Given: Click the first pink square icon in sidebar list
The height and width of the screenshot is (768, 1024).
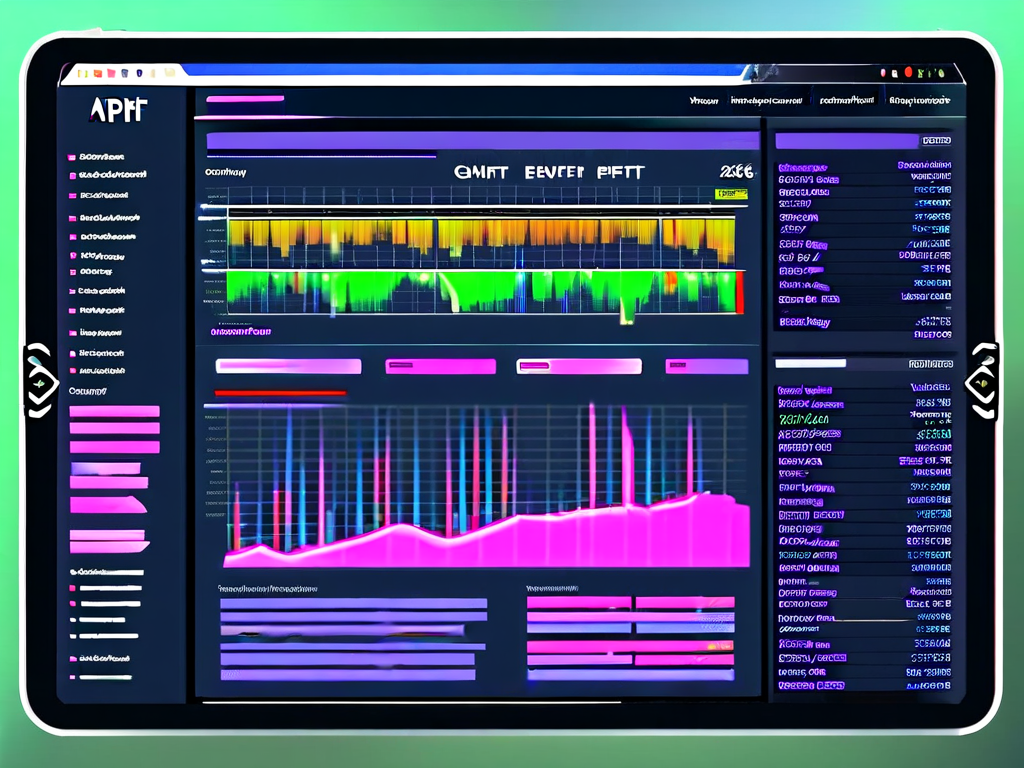Looking at the screenshot, I should click(71, 157).
